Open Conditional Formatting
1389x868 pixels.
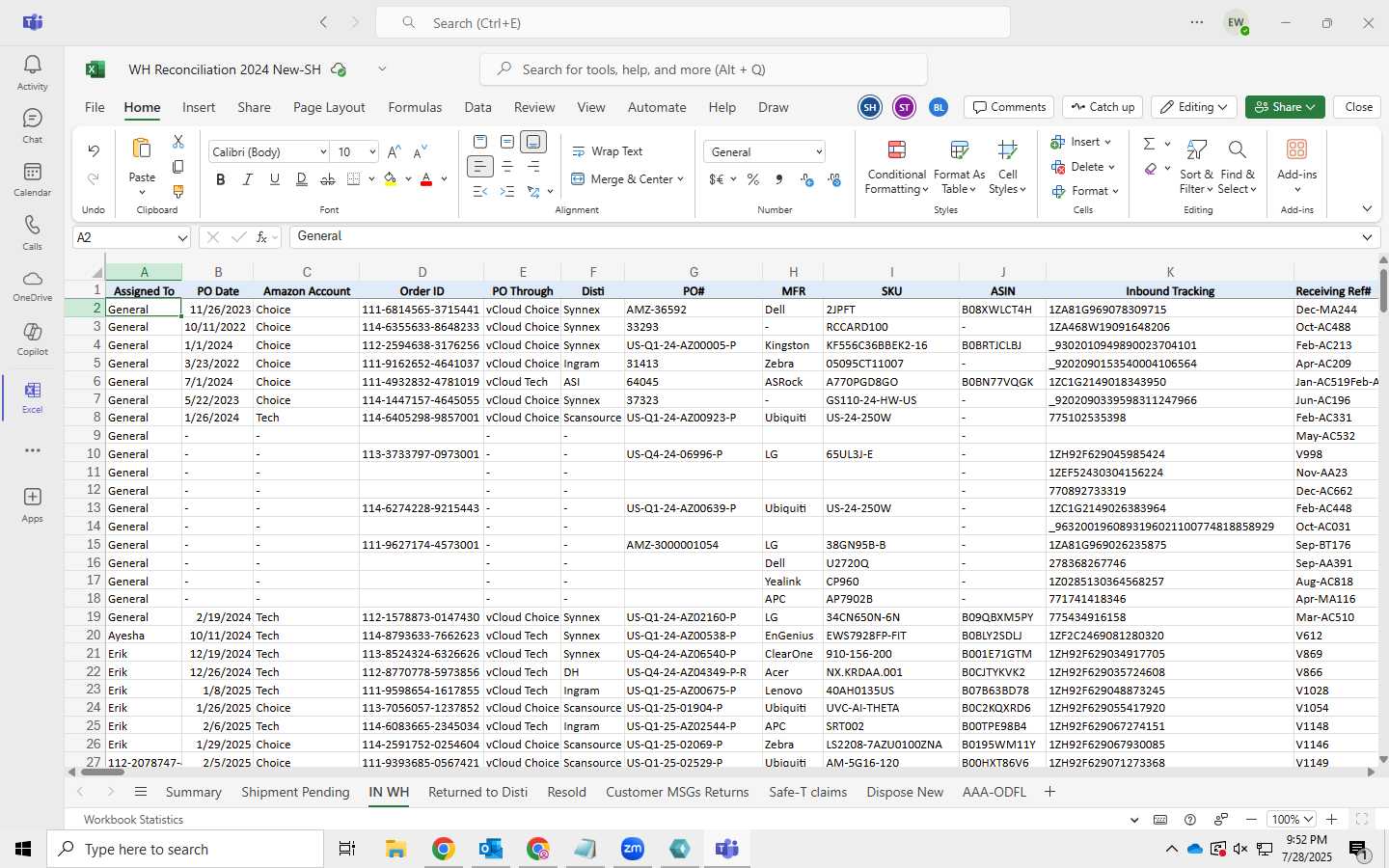896,167
